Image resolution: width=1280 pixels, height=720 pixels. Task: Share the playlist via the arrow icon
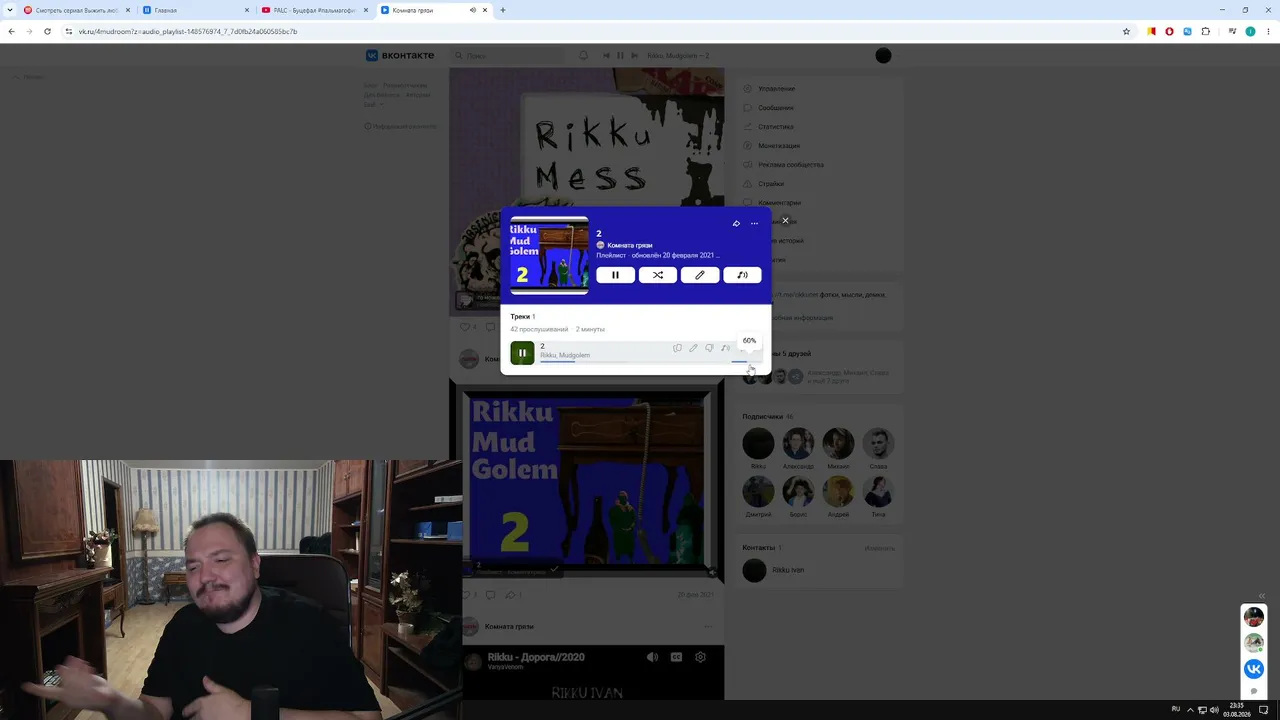point(736,223)
